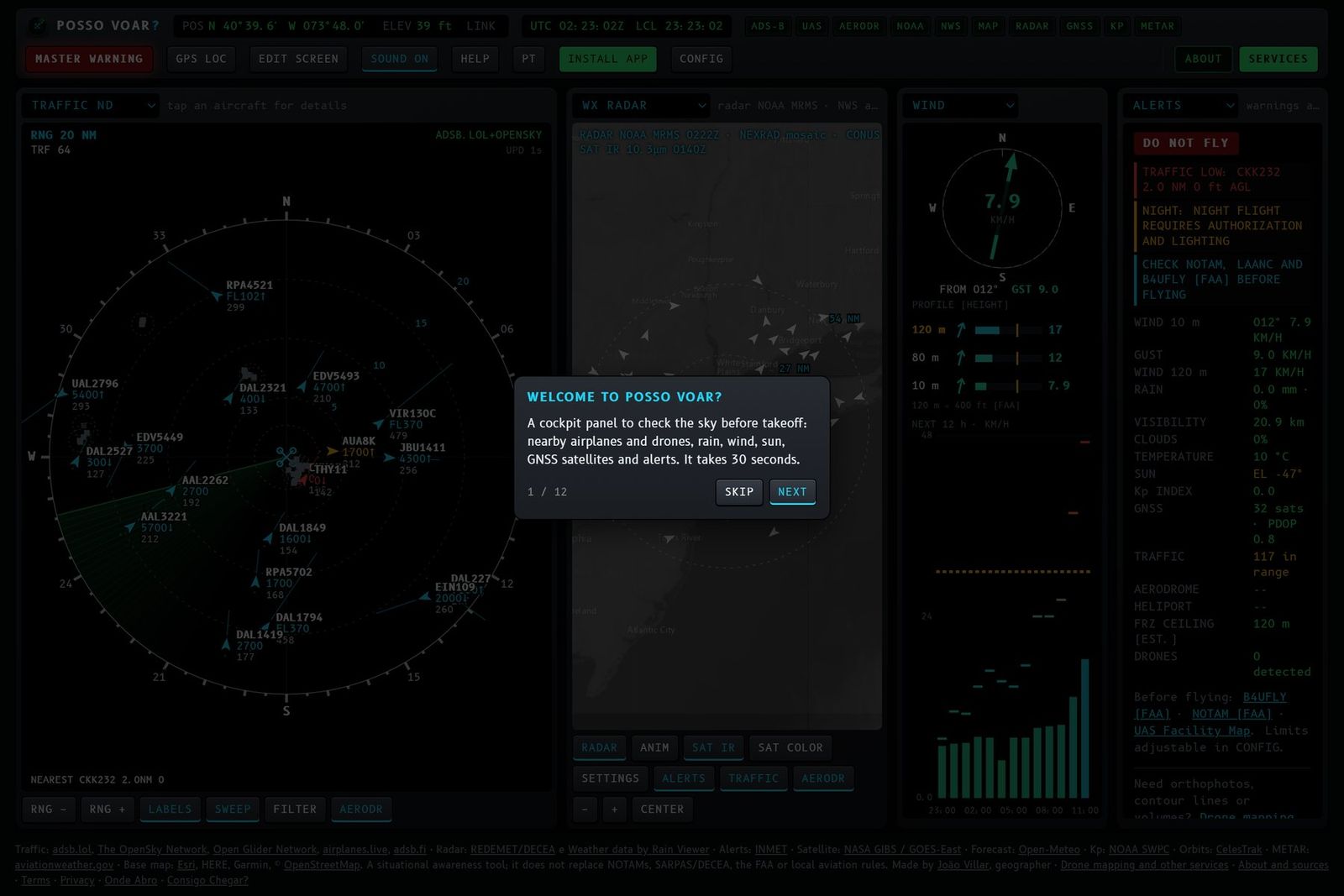Open the UAS Facility Map link

click(x=1192, y=731)
